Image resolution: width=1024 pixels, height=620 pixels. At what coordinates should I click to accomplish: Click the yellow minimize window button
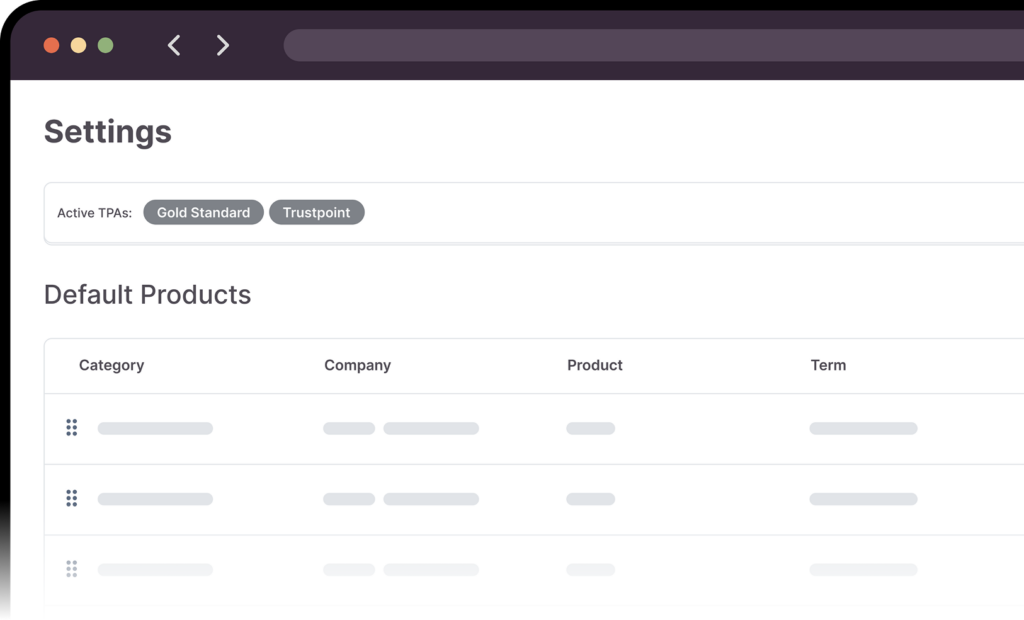78,45
